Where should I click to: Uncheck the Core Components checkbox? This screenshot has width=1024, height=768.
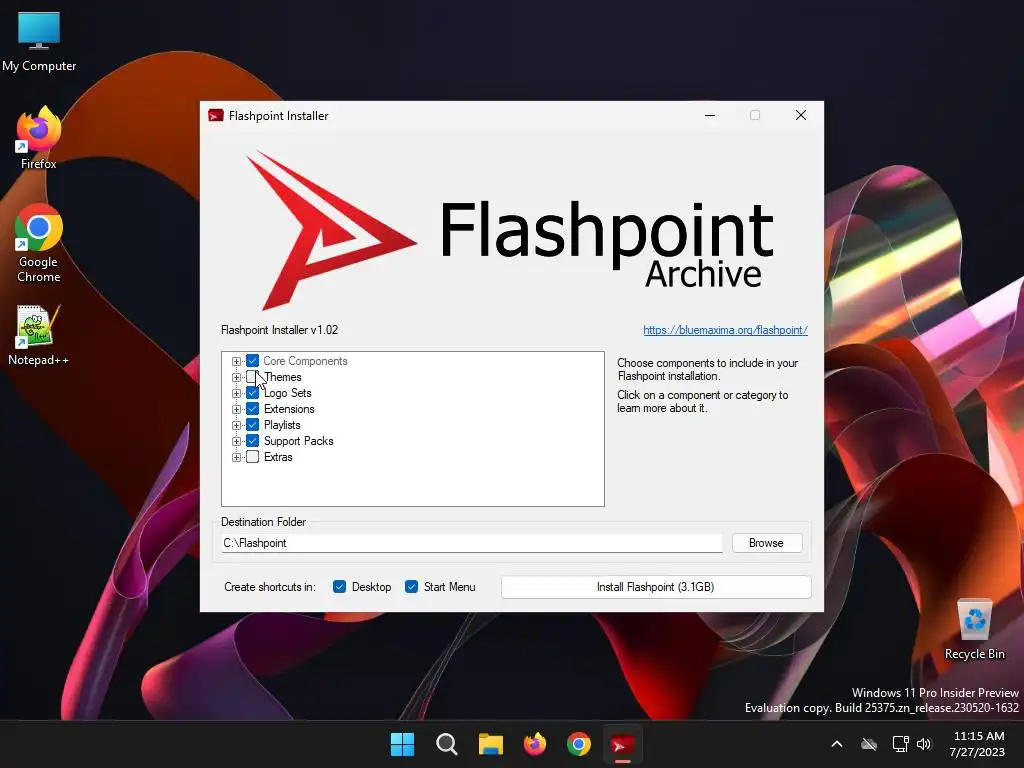253,361
